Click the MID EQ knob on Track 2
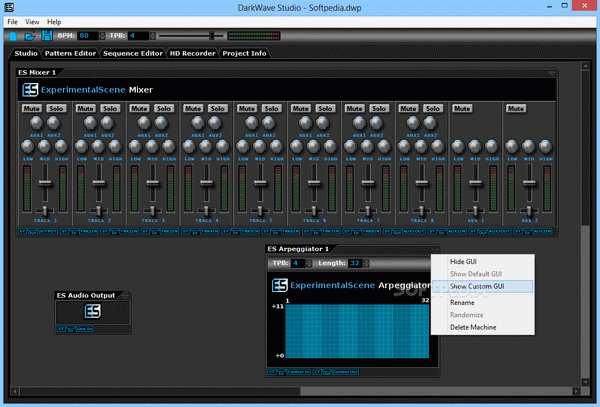This screenshot has width=600, height=407. click(x=98, y=146)
